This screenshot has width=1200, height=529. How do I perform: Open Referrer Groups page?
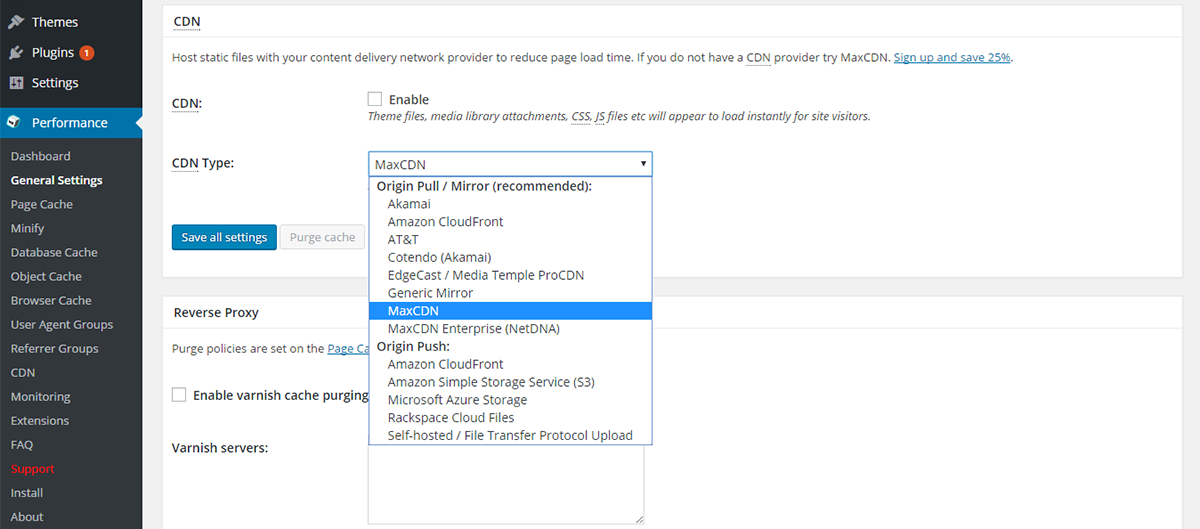55,348
